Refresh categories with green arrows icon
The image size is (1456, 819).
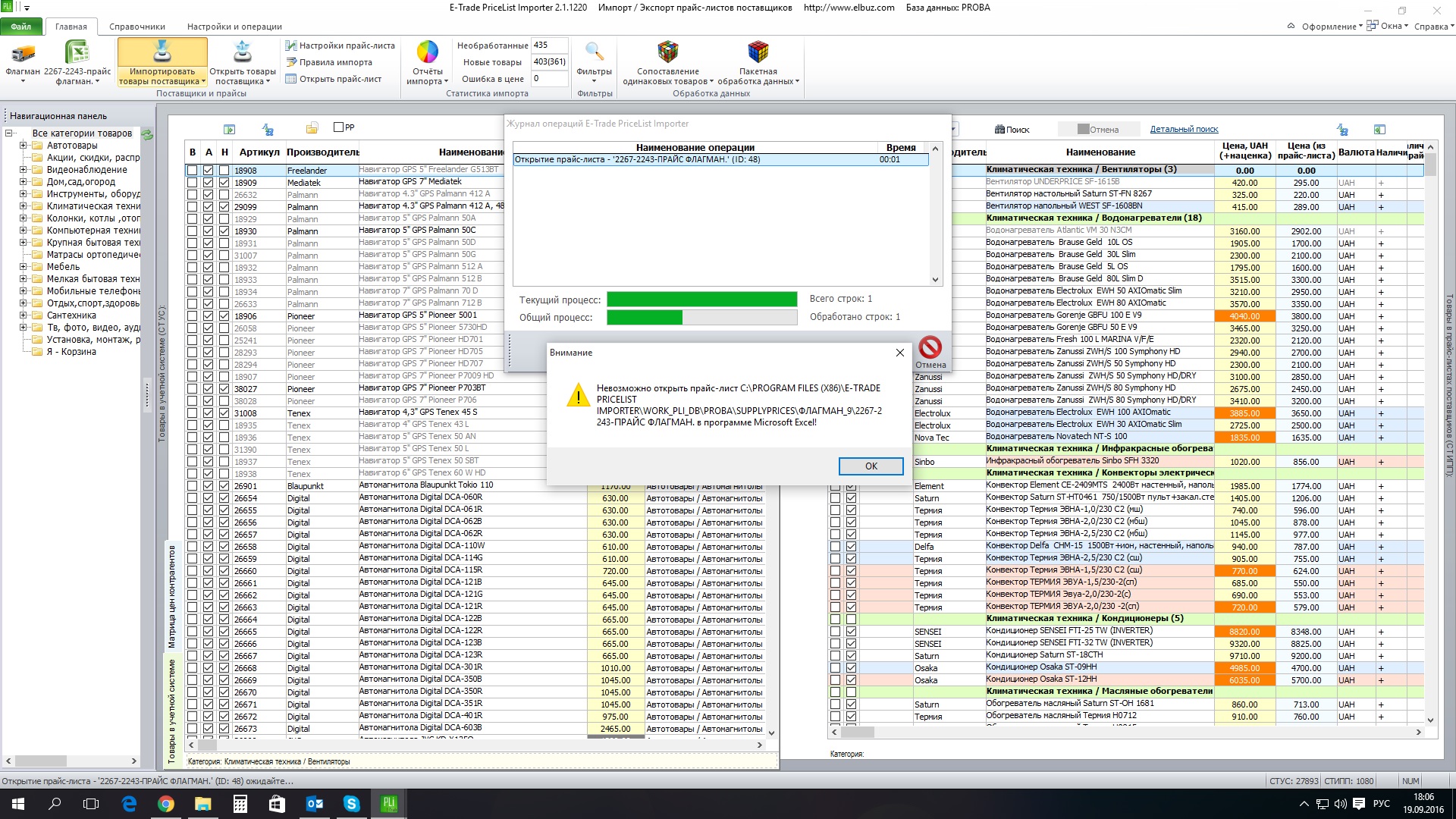point(148,134)
